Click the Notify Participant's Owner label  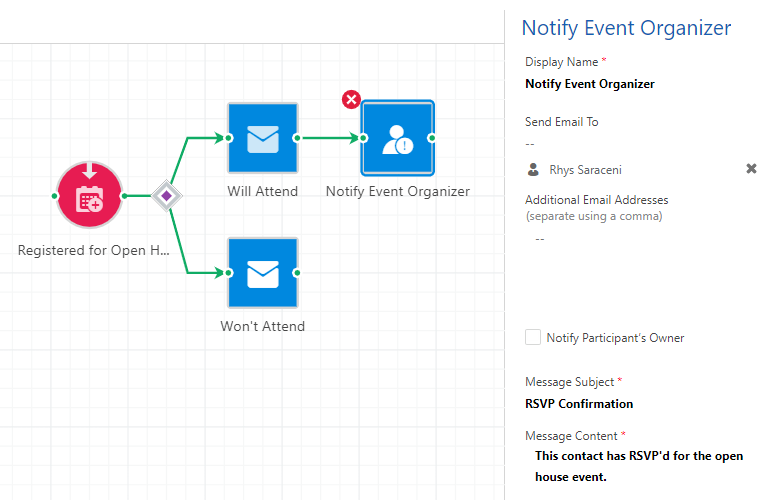(x=615, y=338)
